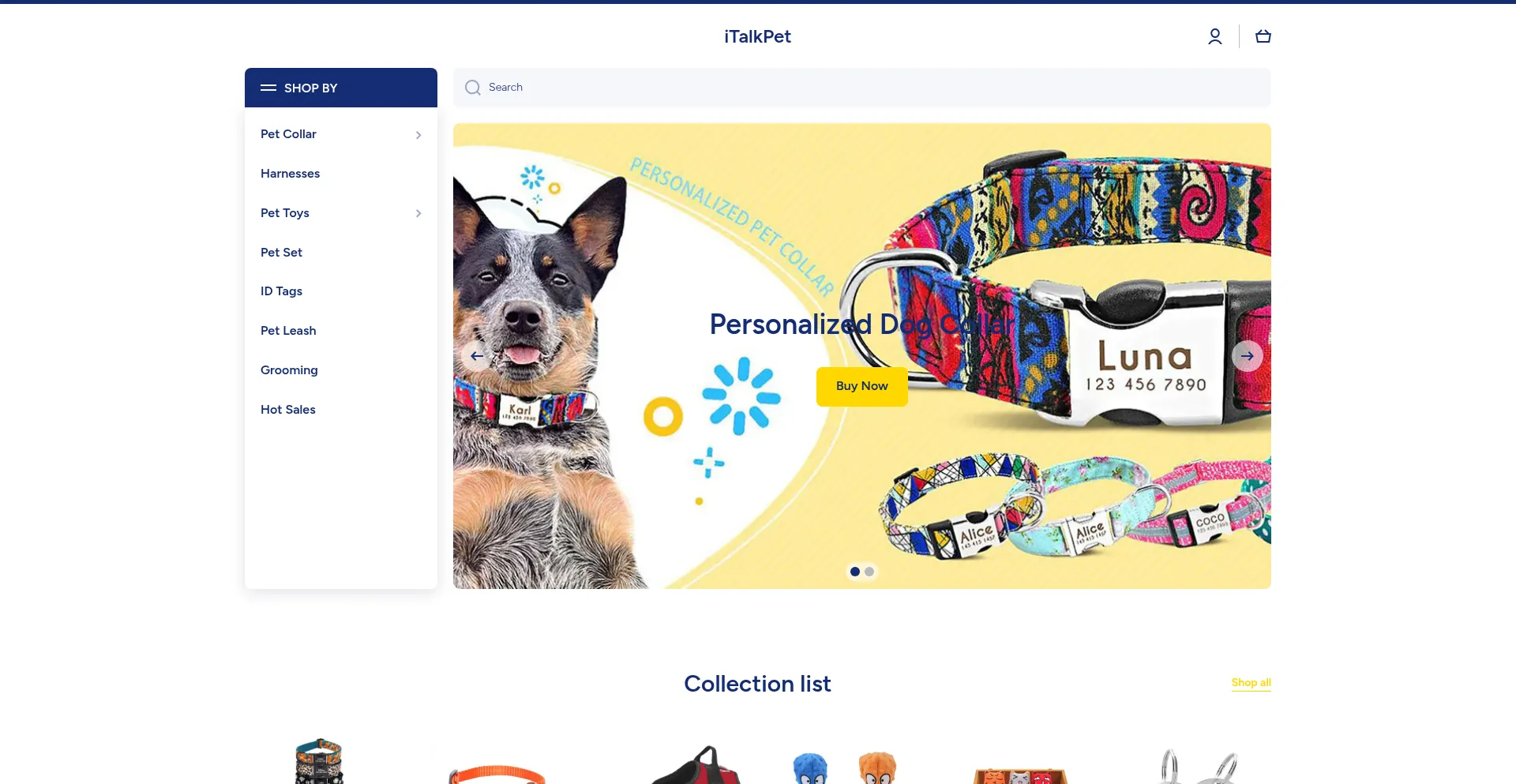The image size is (1516, 784).
Task: Click the search magnifier icon
Action: (x=473, y=88)
